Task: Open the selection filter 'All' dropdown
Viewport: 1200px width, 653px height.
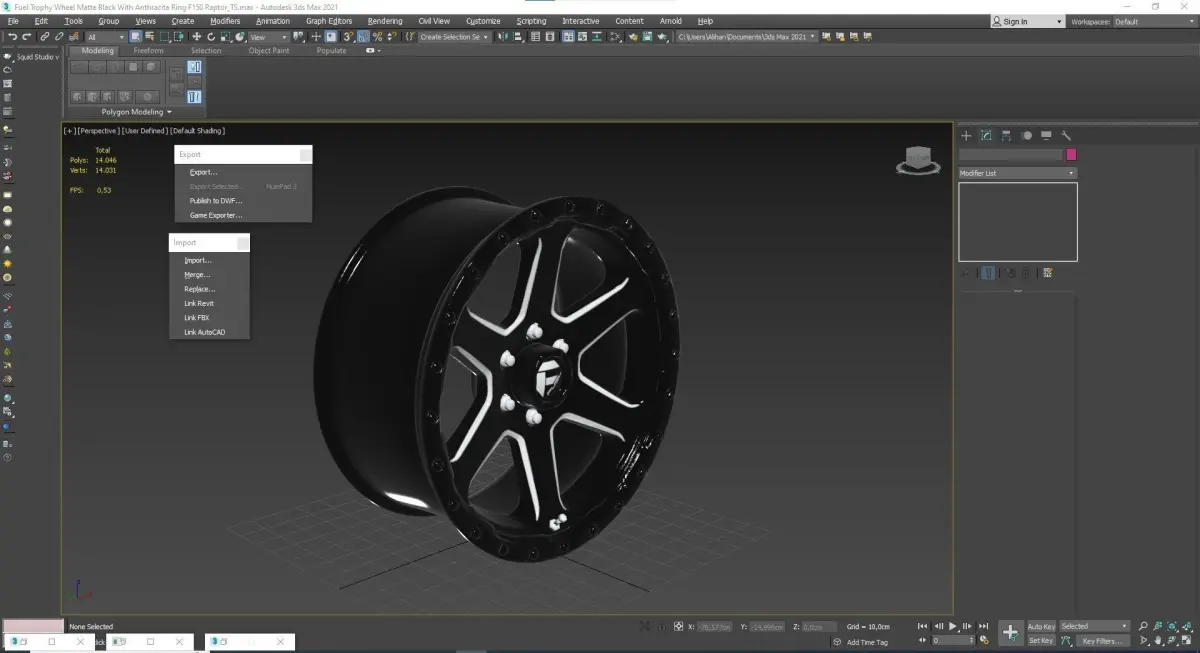Action: 105,37
